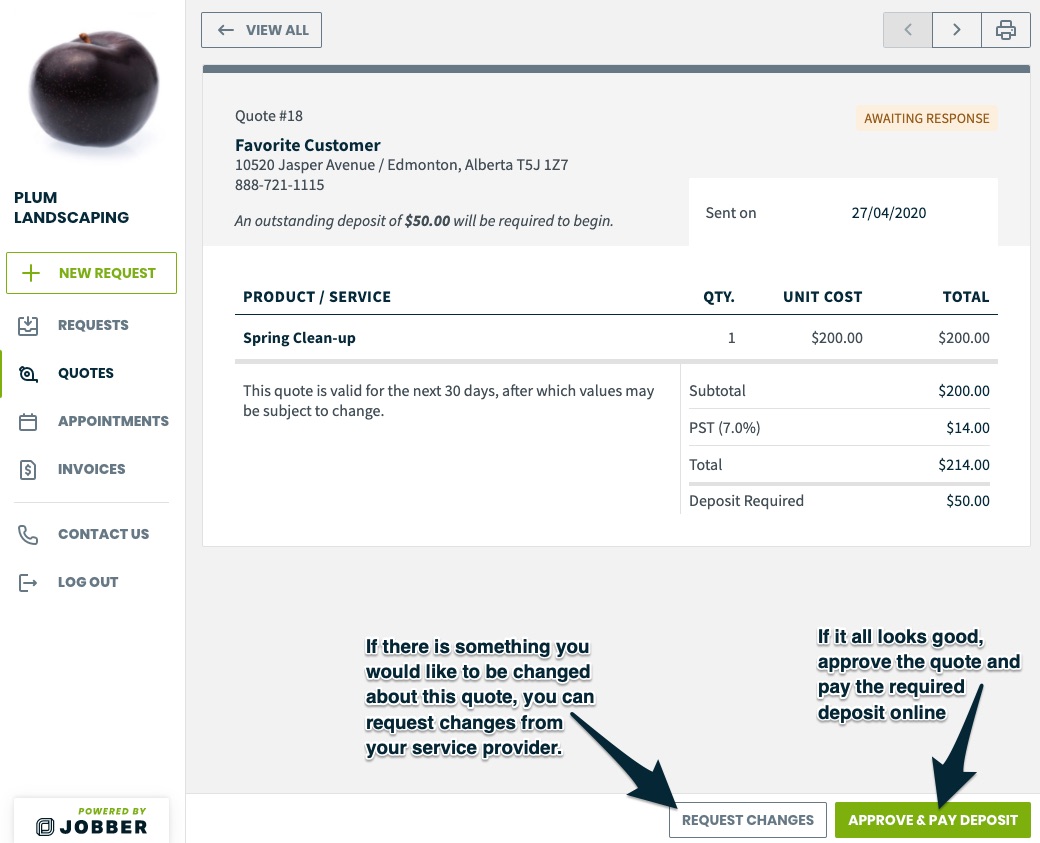Screen dimensions: 1040x843
Task: Go to the next quote arrow
Action: pyautogui.click(x=956, y=30)
